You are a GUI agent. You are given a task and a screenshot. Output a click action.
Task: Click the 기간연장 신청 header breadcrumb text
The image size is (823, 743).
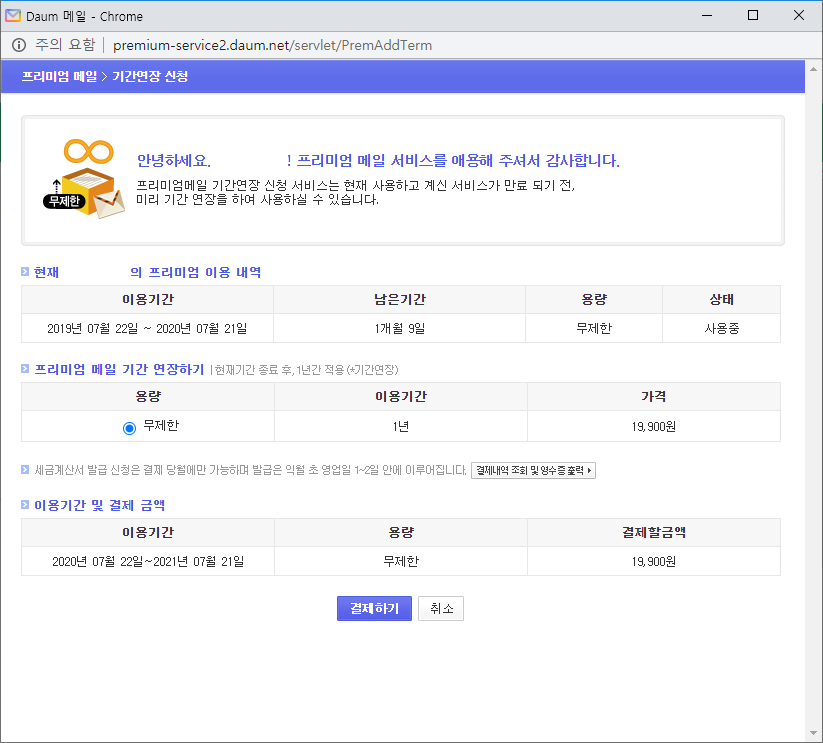coord(150,77)
